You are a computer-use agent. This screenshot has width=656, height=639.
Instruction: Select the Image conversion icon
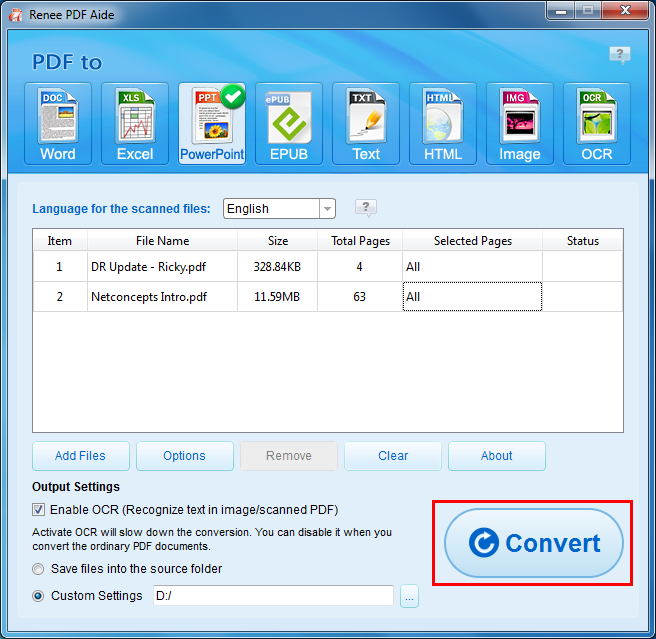520,123
